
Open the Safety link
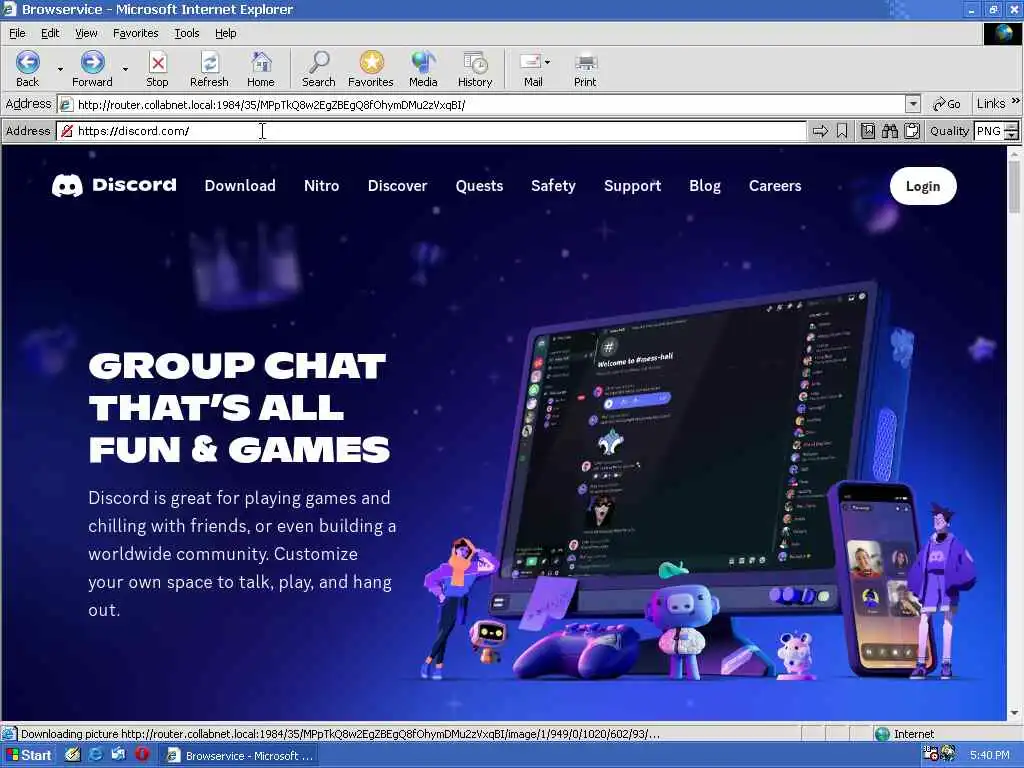[553, 186]
